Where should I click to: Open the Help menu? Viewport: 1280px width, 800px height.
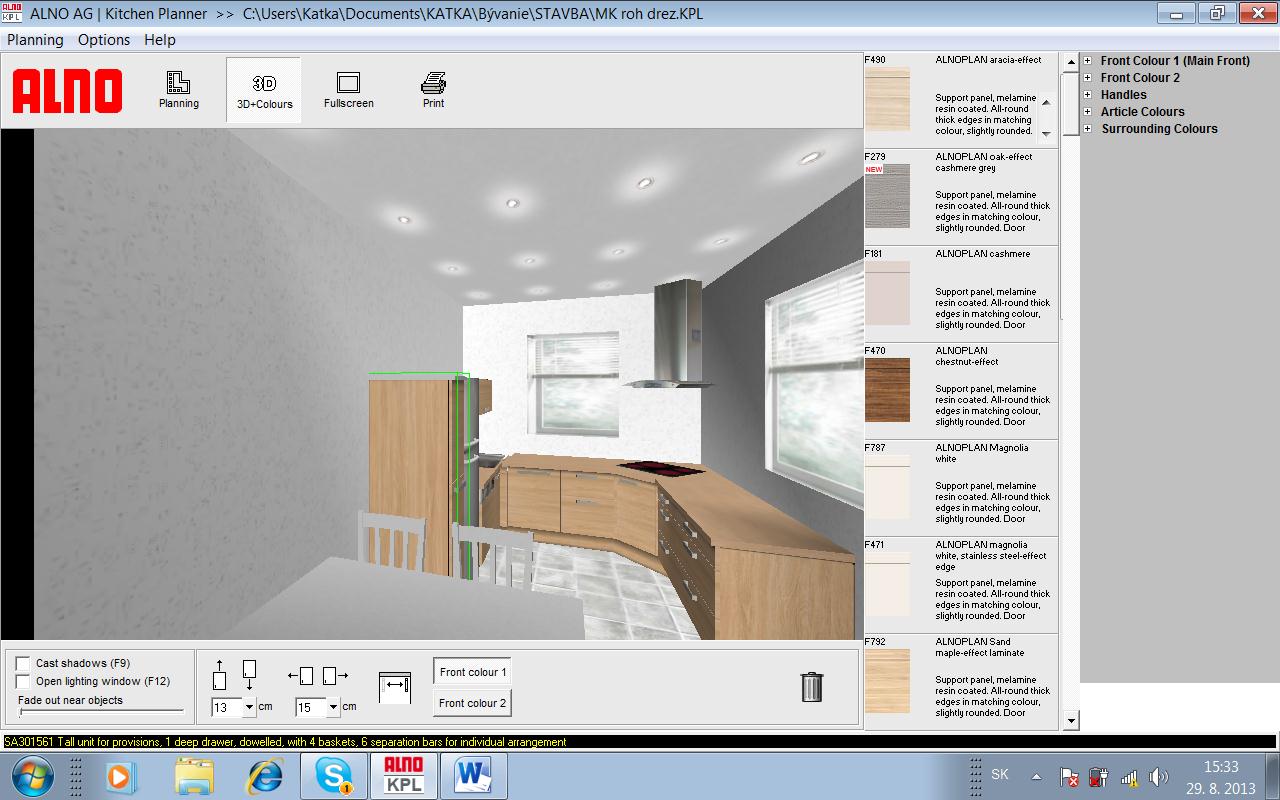pos(160,40)
